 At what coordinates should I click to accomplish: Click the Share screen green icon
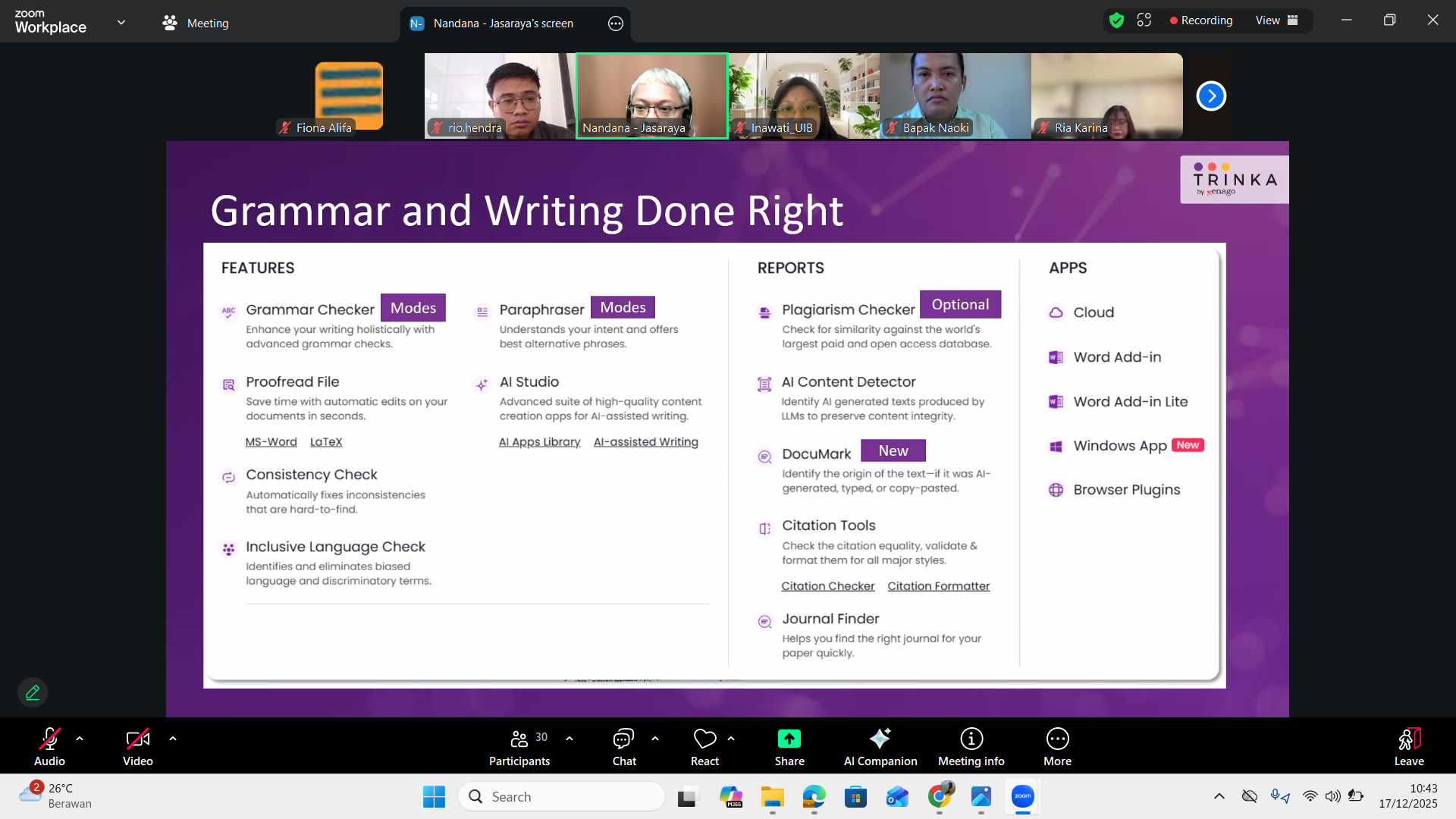click(x=789, y=739)
